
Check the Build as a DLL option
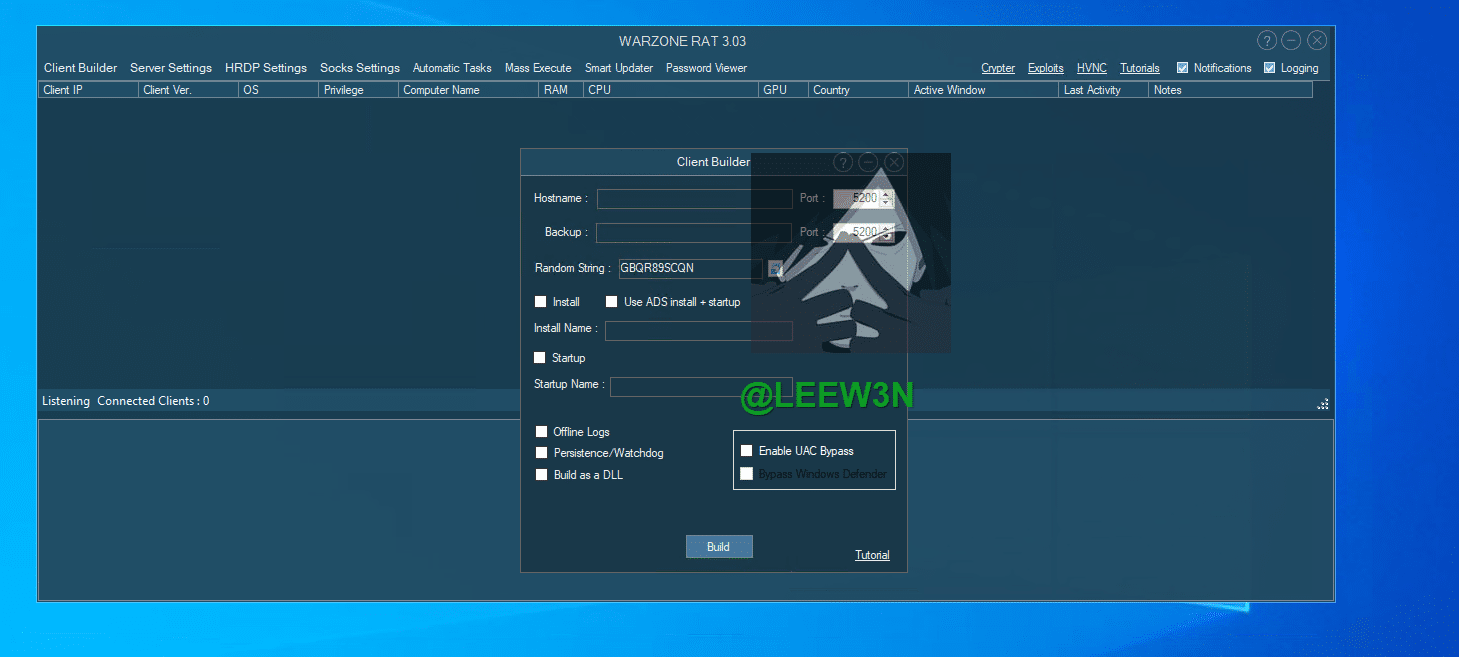tap(542, 475)
